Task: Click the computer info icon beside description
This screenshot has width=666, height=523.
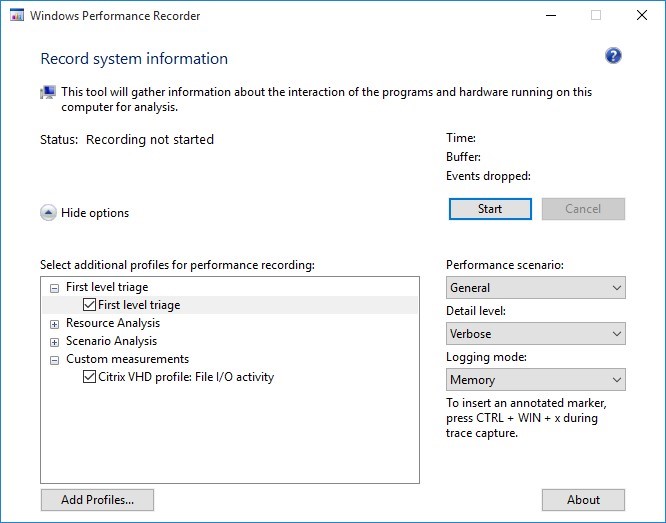Action: [x=48, y=92]
